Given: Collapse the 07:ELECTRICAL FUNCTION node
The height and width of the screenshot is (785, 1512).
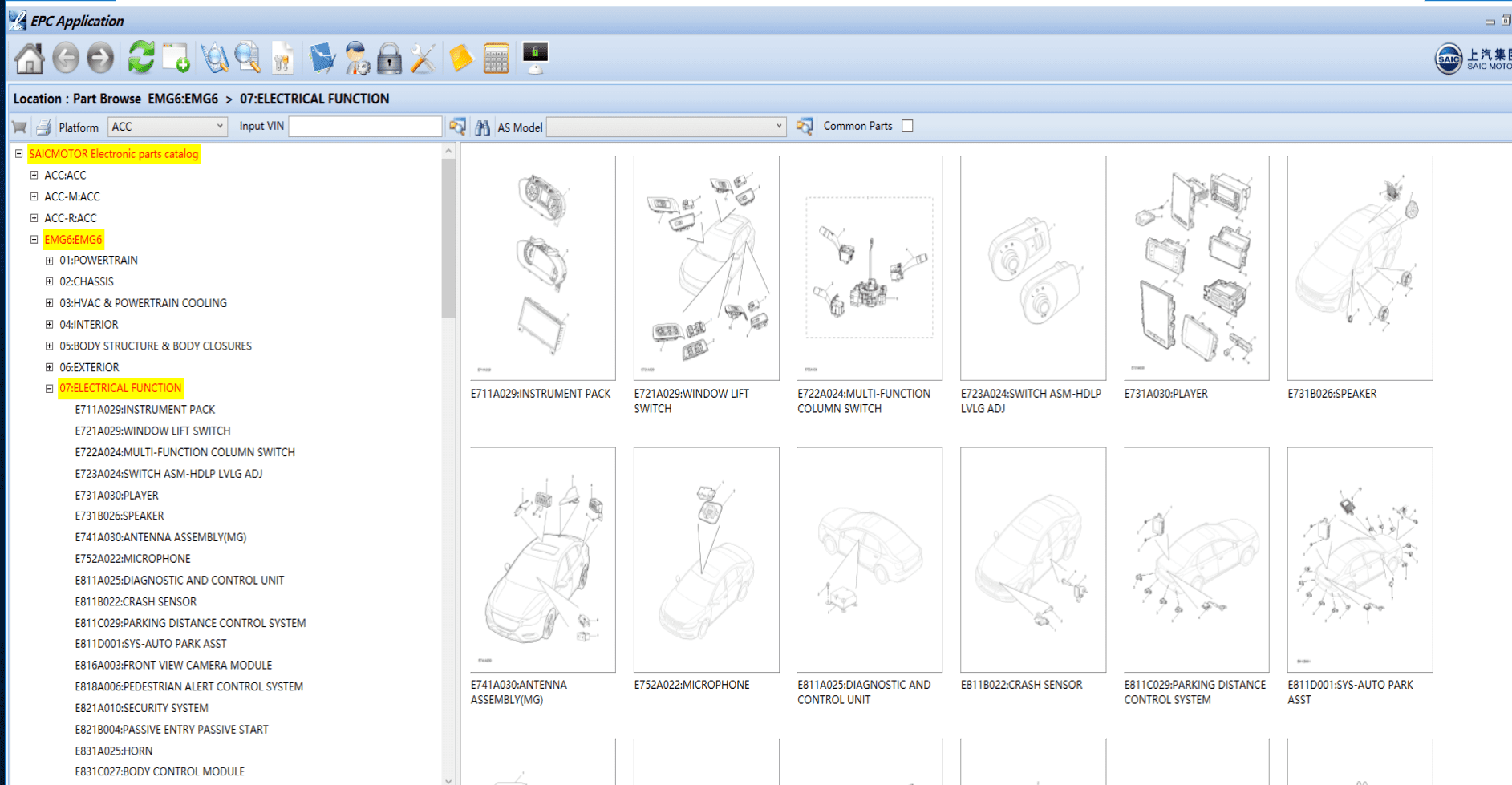Looking at the screenshot, I should [x=50, y=389].
